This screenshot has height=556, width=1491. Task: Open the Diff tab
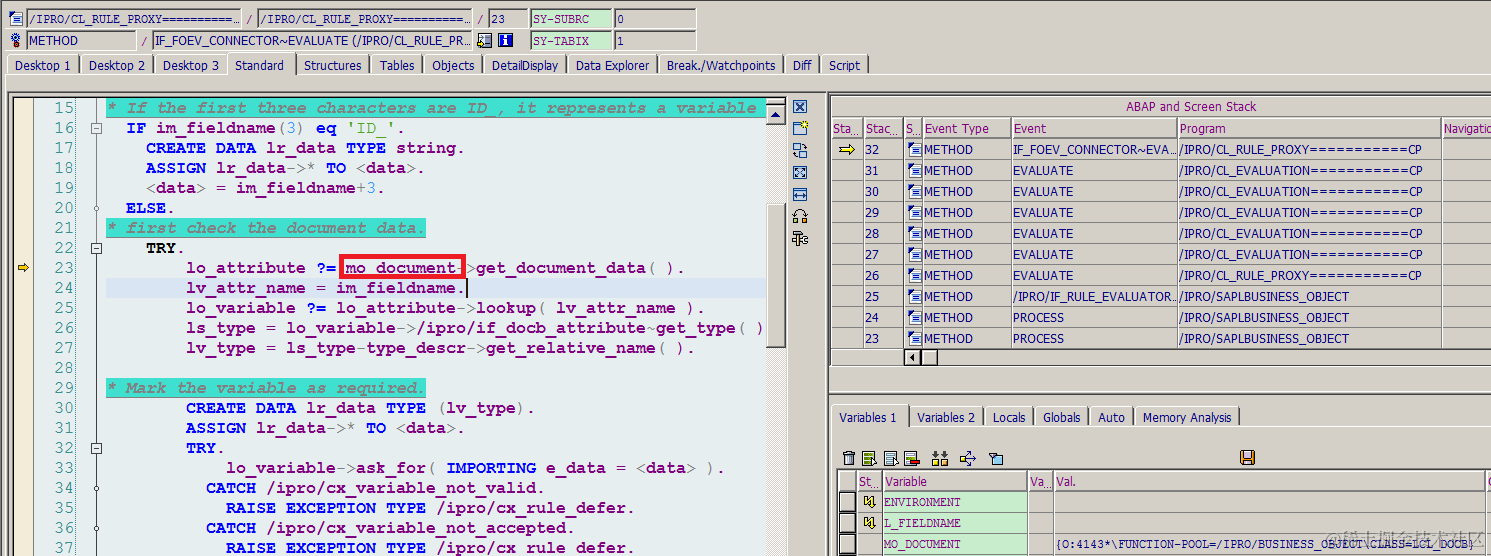802,65
